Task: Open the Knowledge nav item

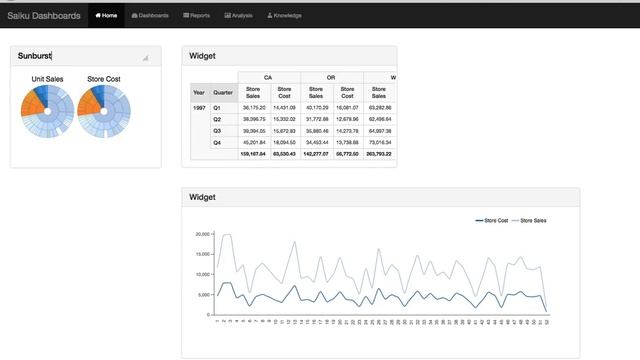Action: tap(284, 16)
